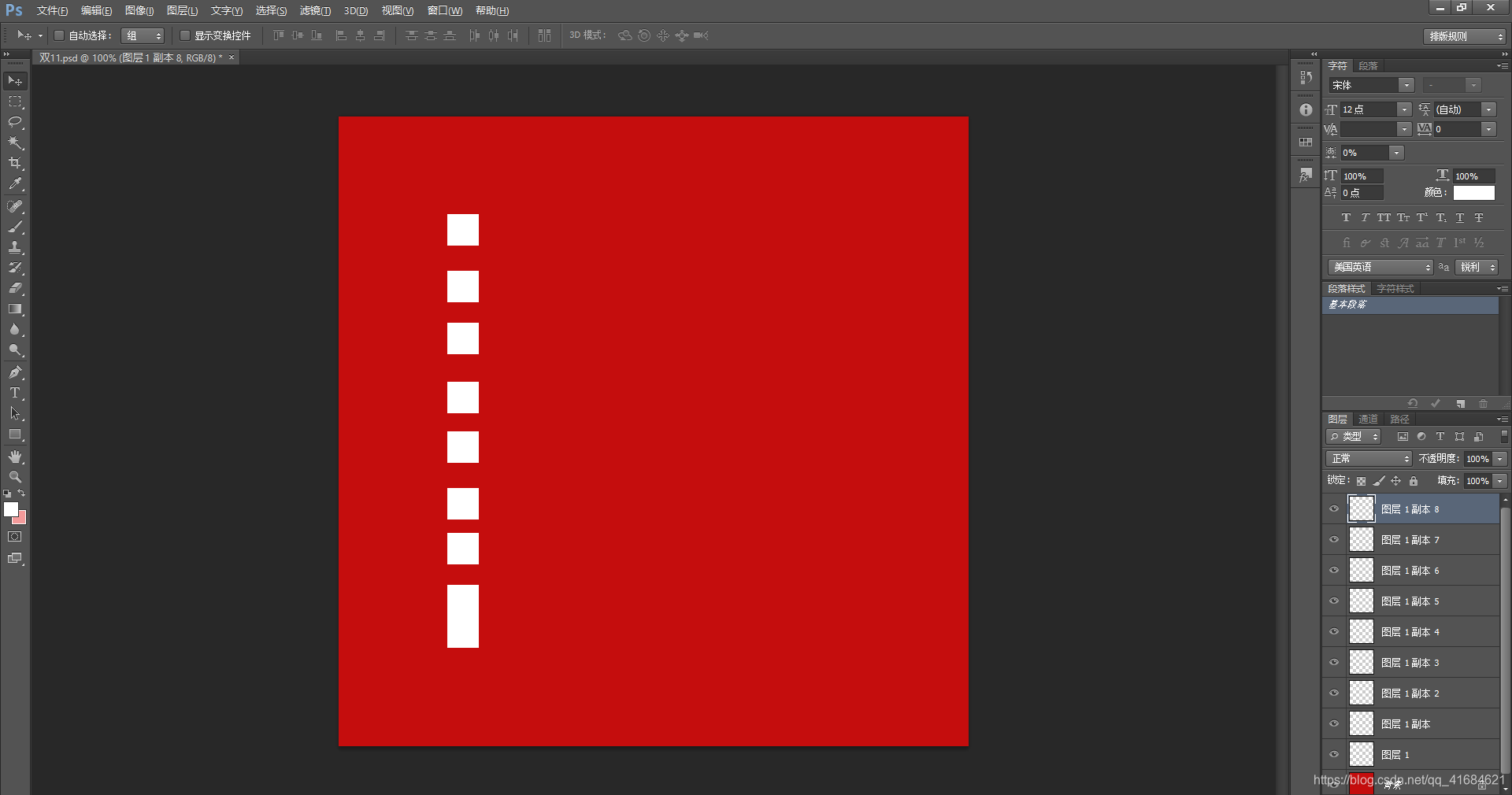Select the Blur tool
Screen dimensions: 1512x795
(15, 330)
